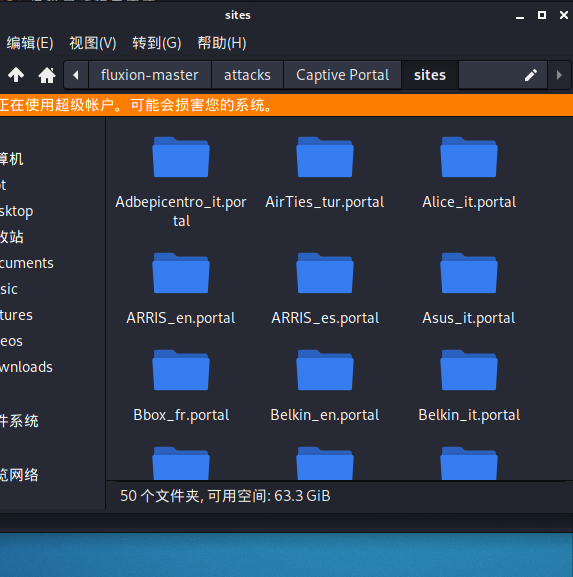Click ARRIS_en.portal folder name

(181, 318)
